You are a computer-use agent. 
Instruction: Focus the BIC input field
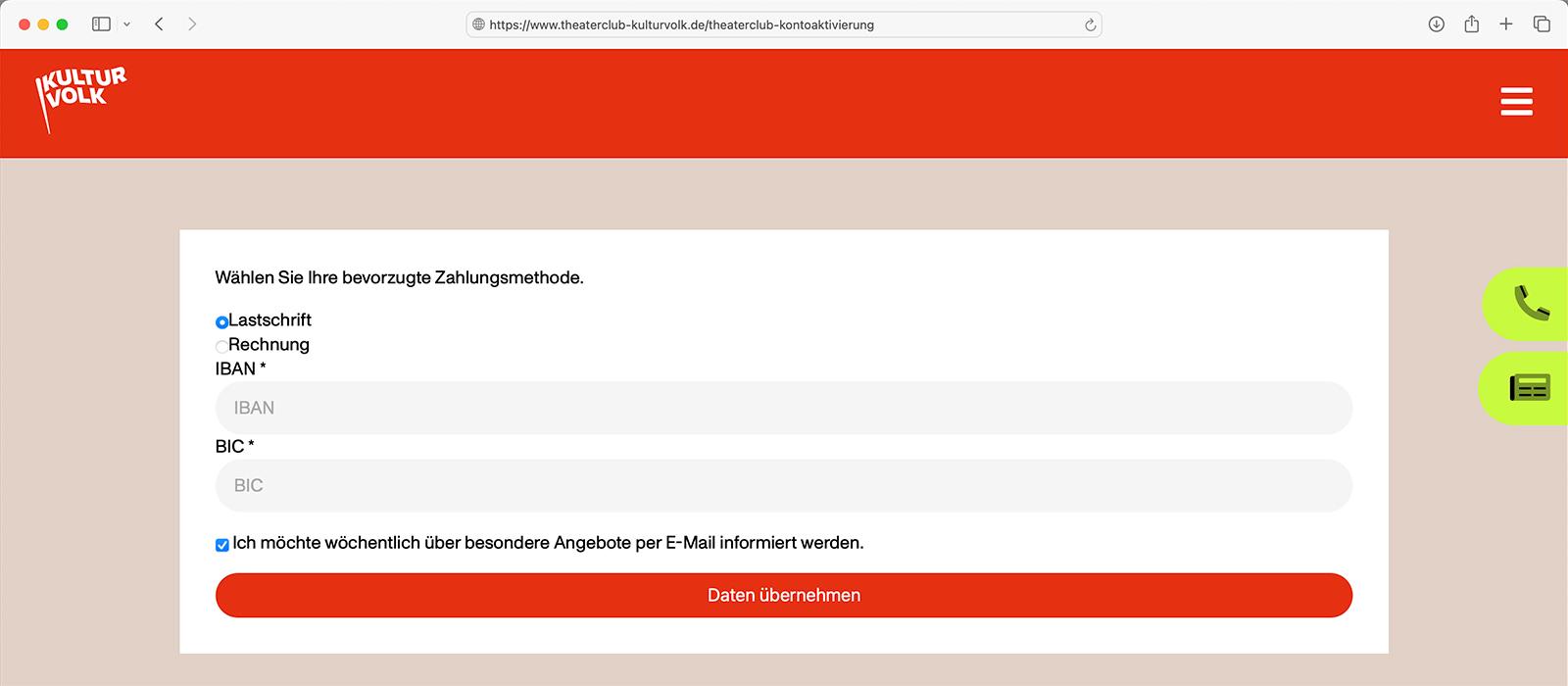coord(783,486)
